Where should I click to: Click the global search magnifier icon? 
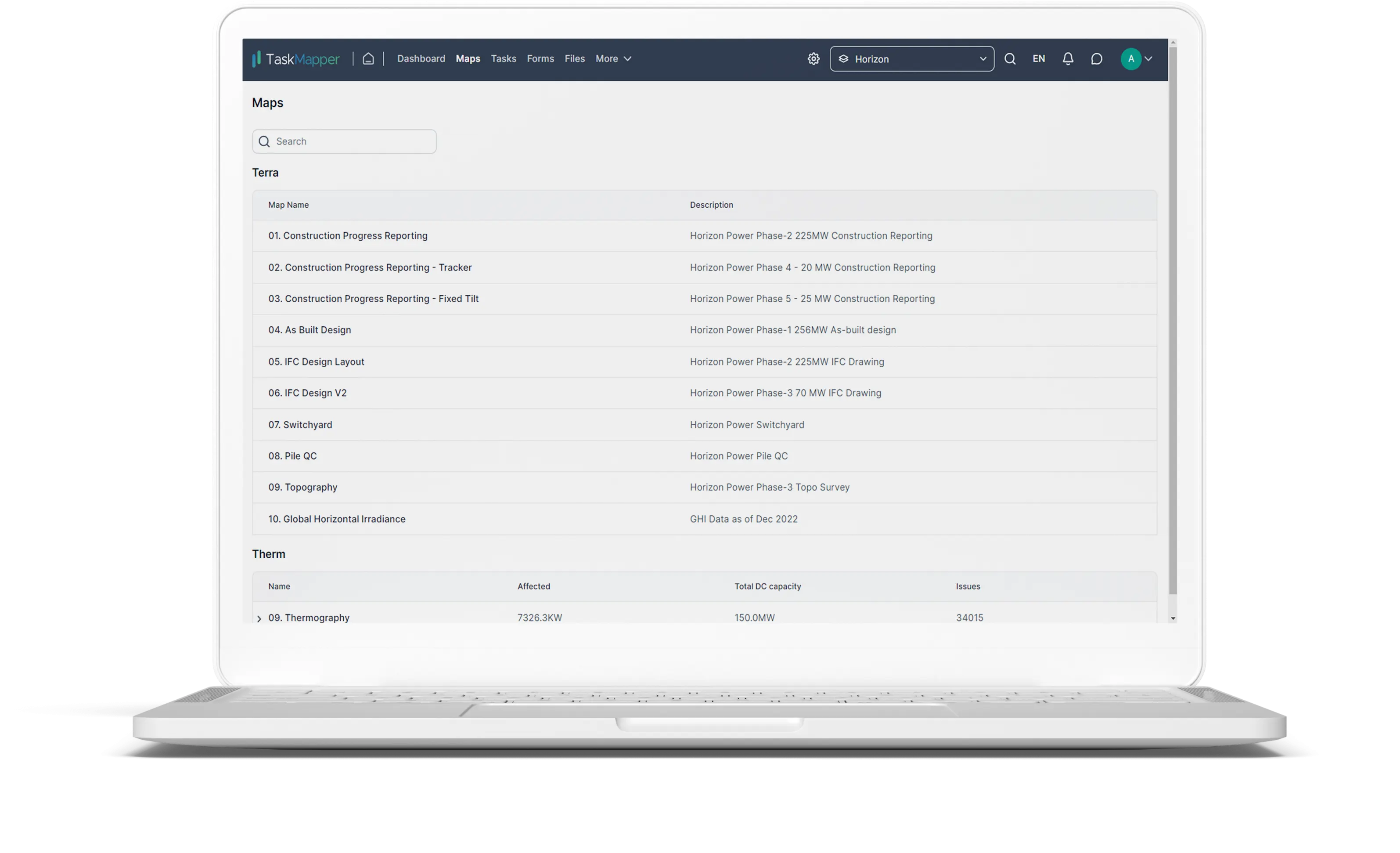[1010, 58]
